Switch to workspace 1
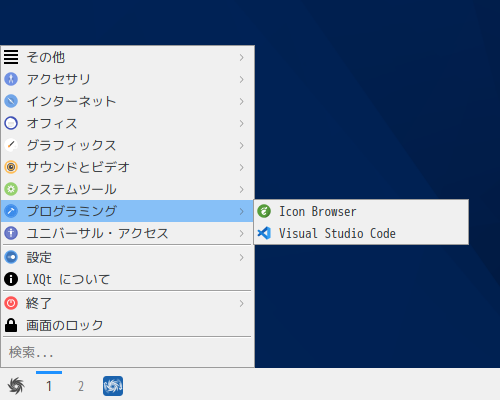This screenshot has width=500, height=400. pos(49,386)
